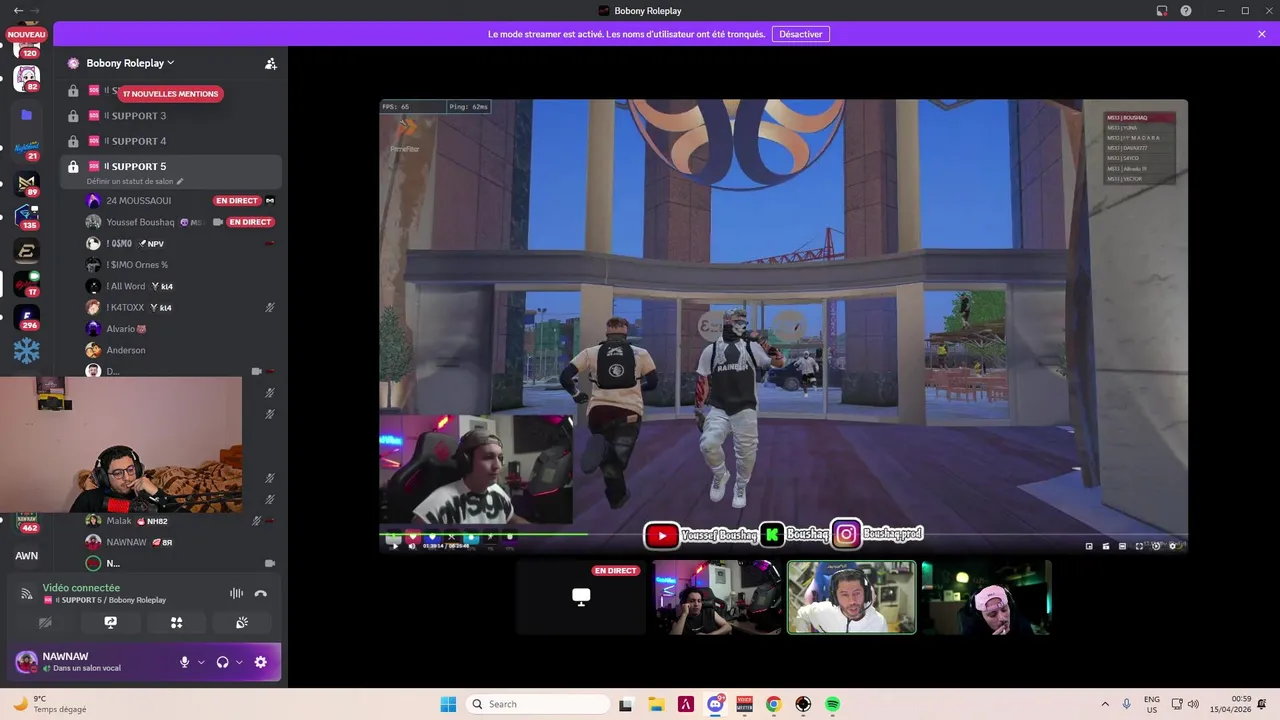Go back with the top-left arrow
Image resolution: width=1280 pixels, height=720 pixels.
click(x=18, y=10)
